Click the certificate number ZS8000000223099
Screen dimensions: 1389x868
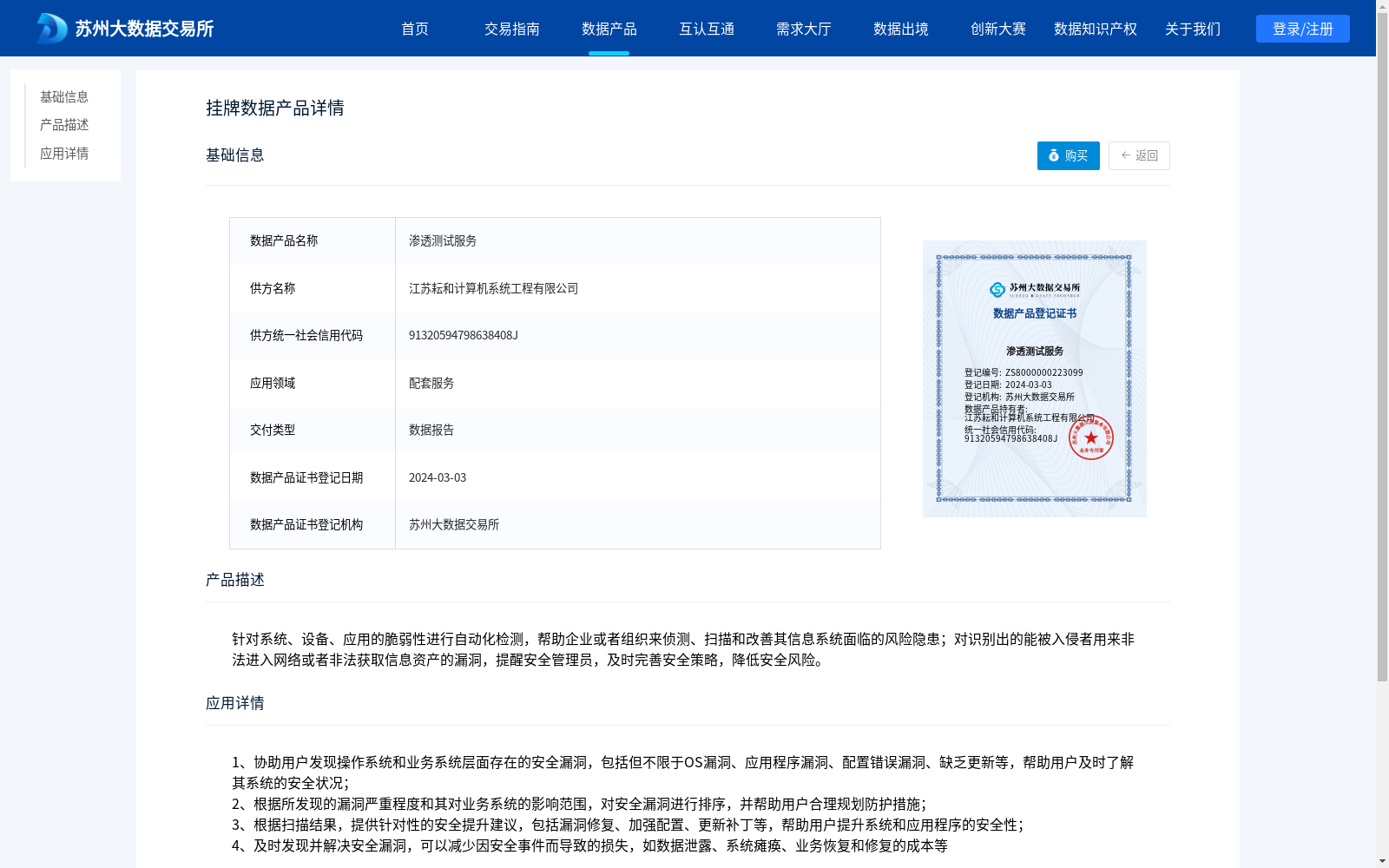click(1044, 372)
